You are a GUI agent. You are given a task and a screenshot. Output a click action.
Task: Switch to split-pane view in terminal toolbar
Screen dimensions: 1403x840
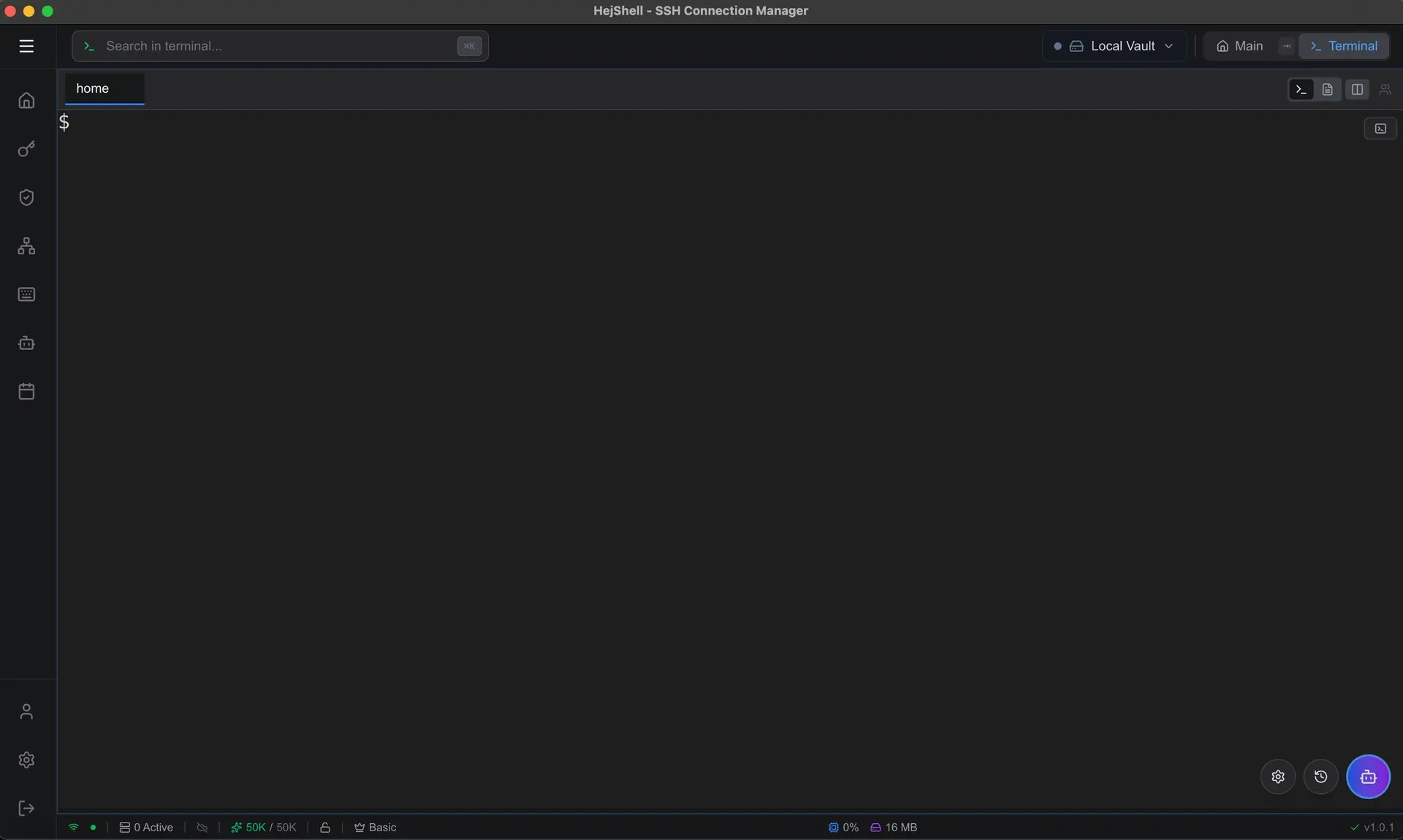1357,89
